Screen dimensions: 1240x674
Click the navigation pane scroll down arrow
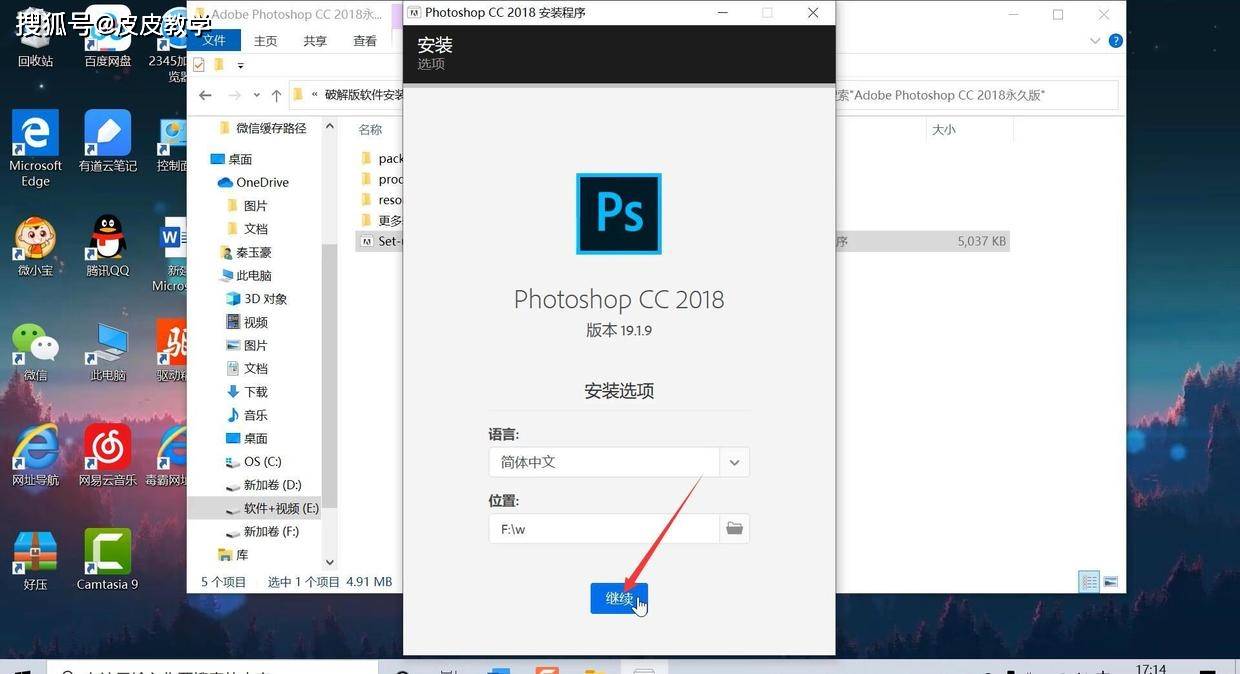(x=330, y=563)
